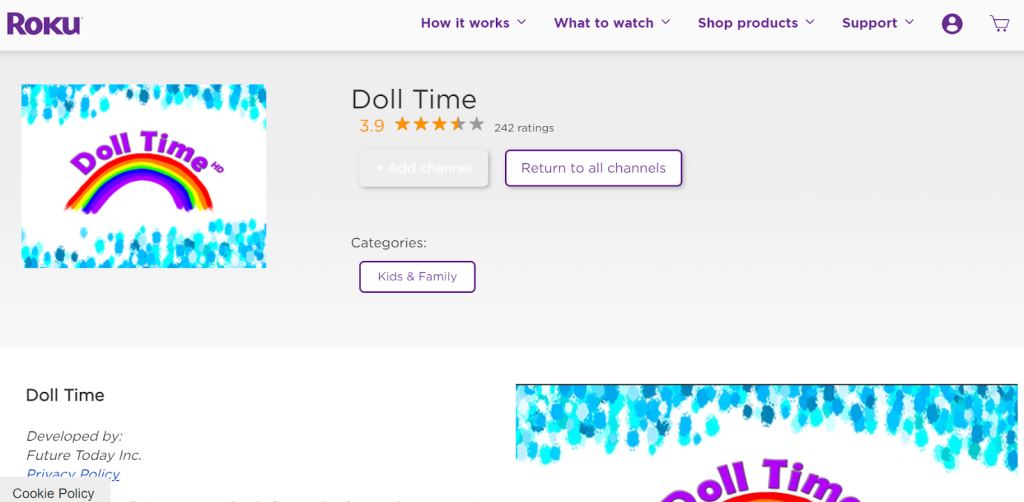The width and height of the screenshot is (1024, 502).
Task: Open the Cookie Policy tab
Action: [54, 493]
